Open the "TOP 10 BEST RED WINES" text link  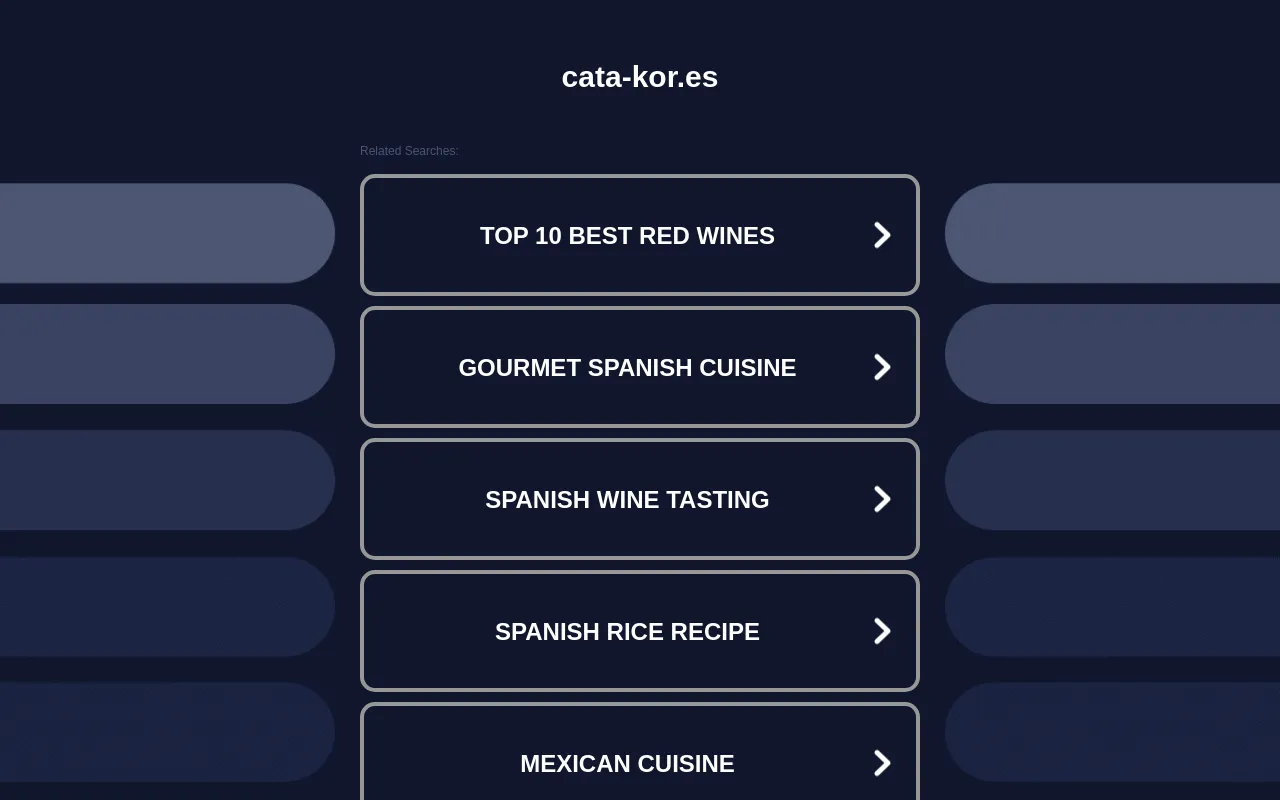point(627,235)
